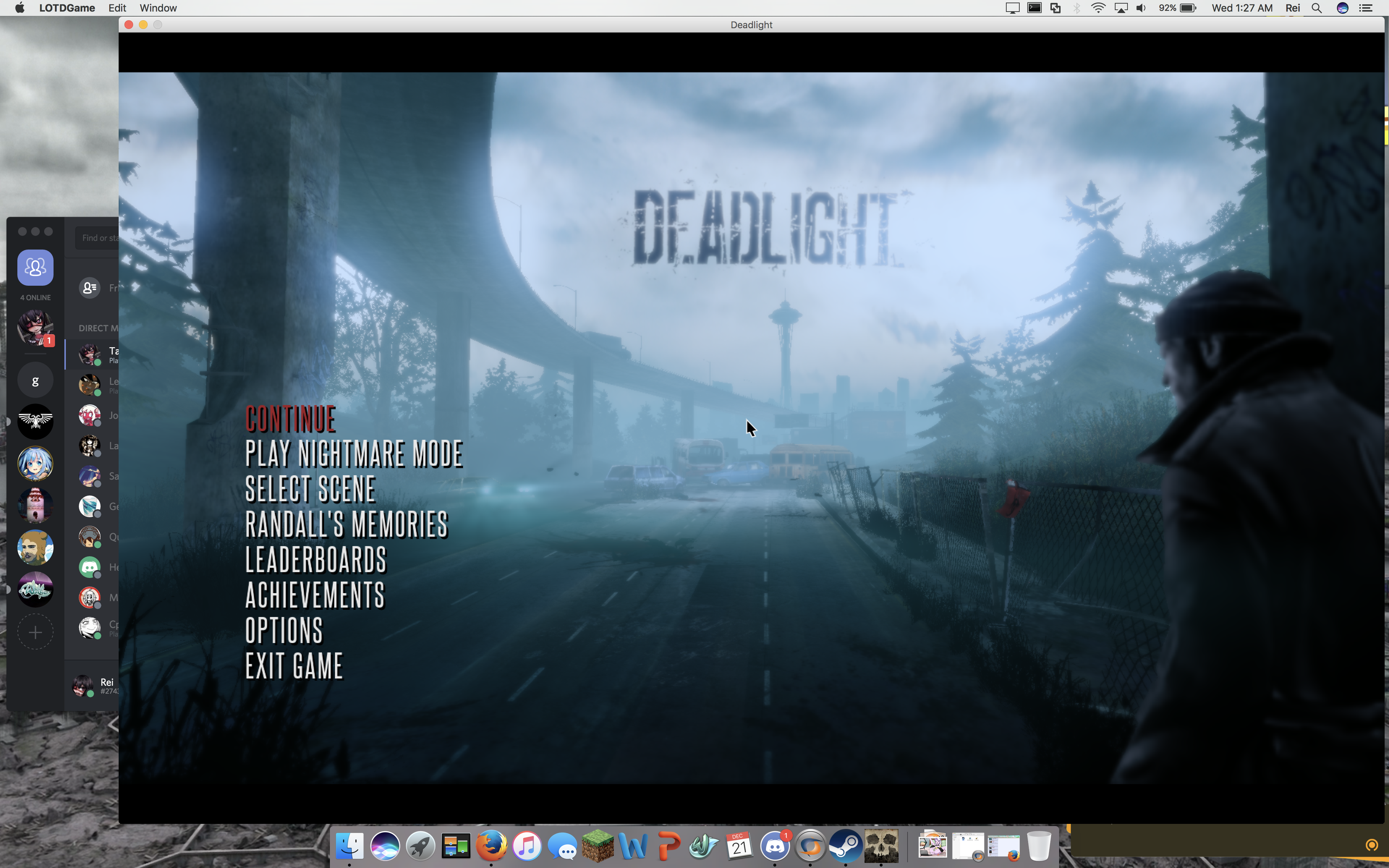Screen dimensions: 1389x868
Task: Open Discord from the Dock
Action: pos(775,846)
